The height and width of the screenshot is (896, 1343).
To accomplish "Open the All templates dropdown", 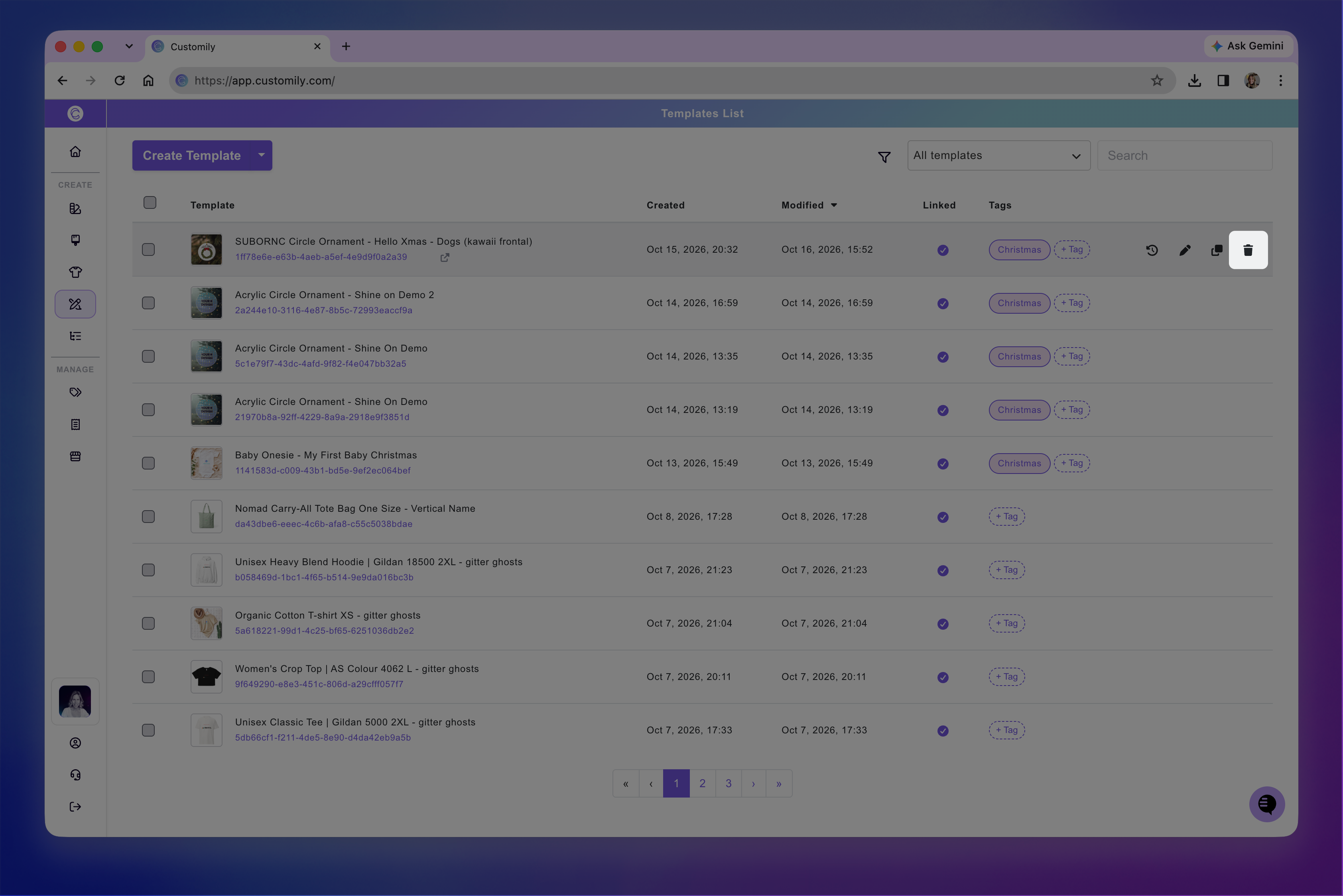I will pyautogui.click(x=999, y=155).
